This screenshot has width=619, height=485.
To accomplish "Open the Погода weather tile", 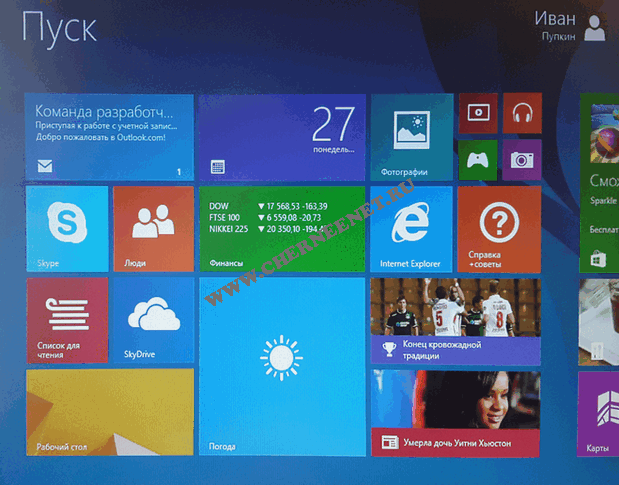I will coord(281,366).
